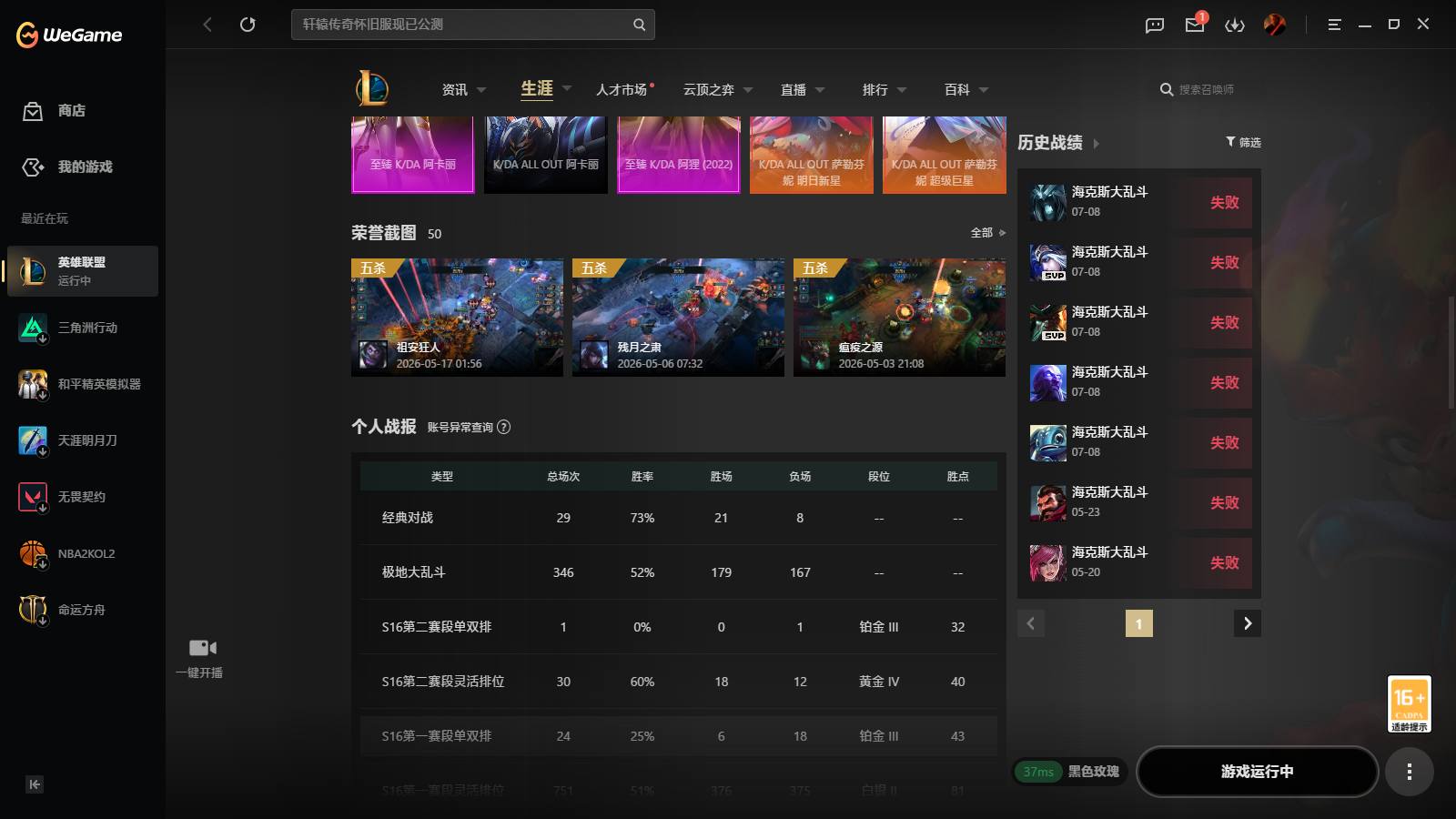Expand the 云顶之弈 dropdown arrow
Image resolution: width=1456 pixels, height=819 pixels.
pos(748,90)
